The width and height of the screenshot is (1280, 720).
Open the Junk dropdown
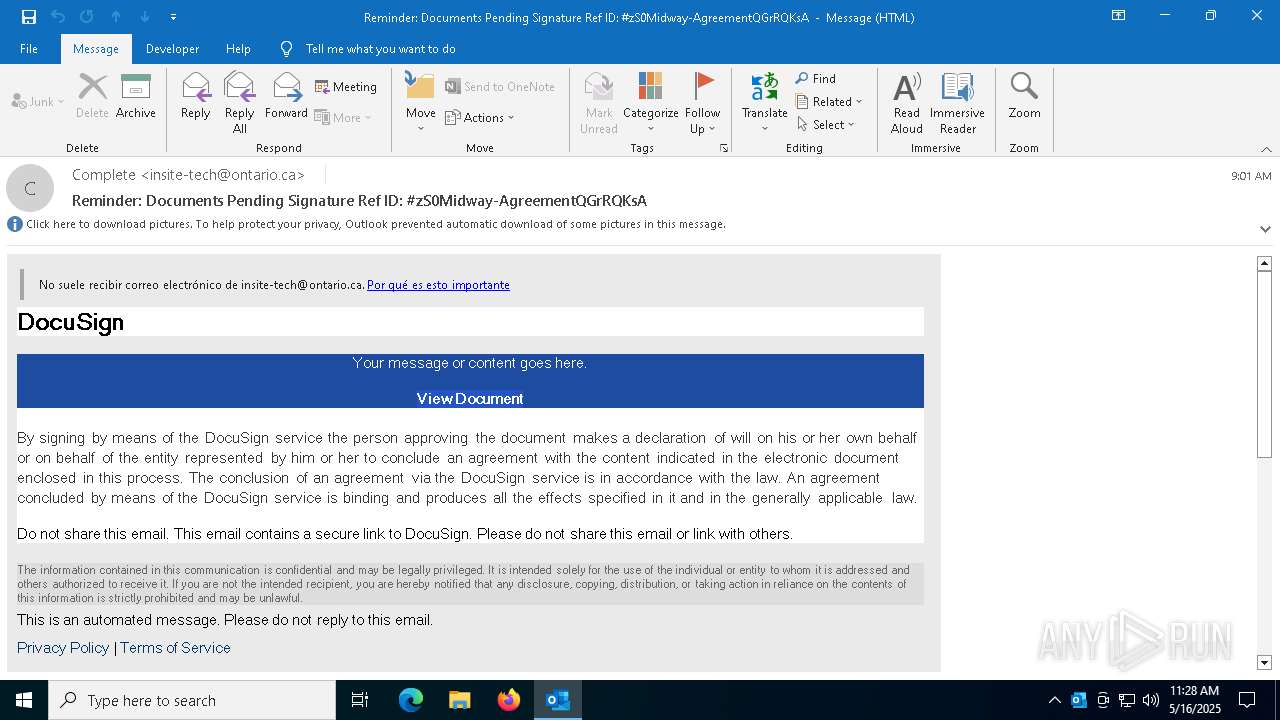click(38, 102)
